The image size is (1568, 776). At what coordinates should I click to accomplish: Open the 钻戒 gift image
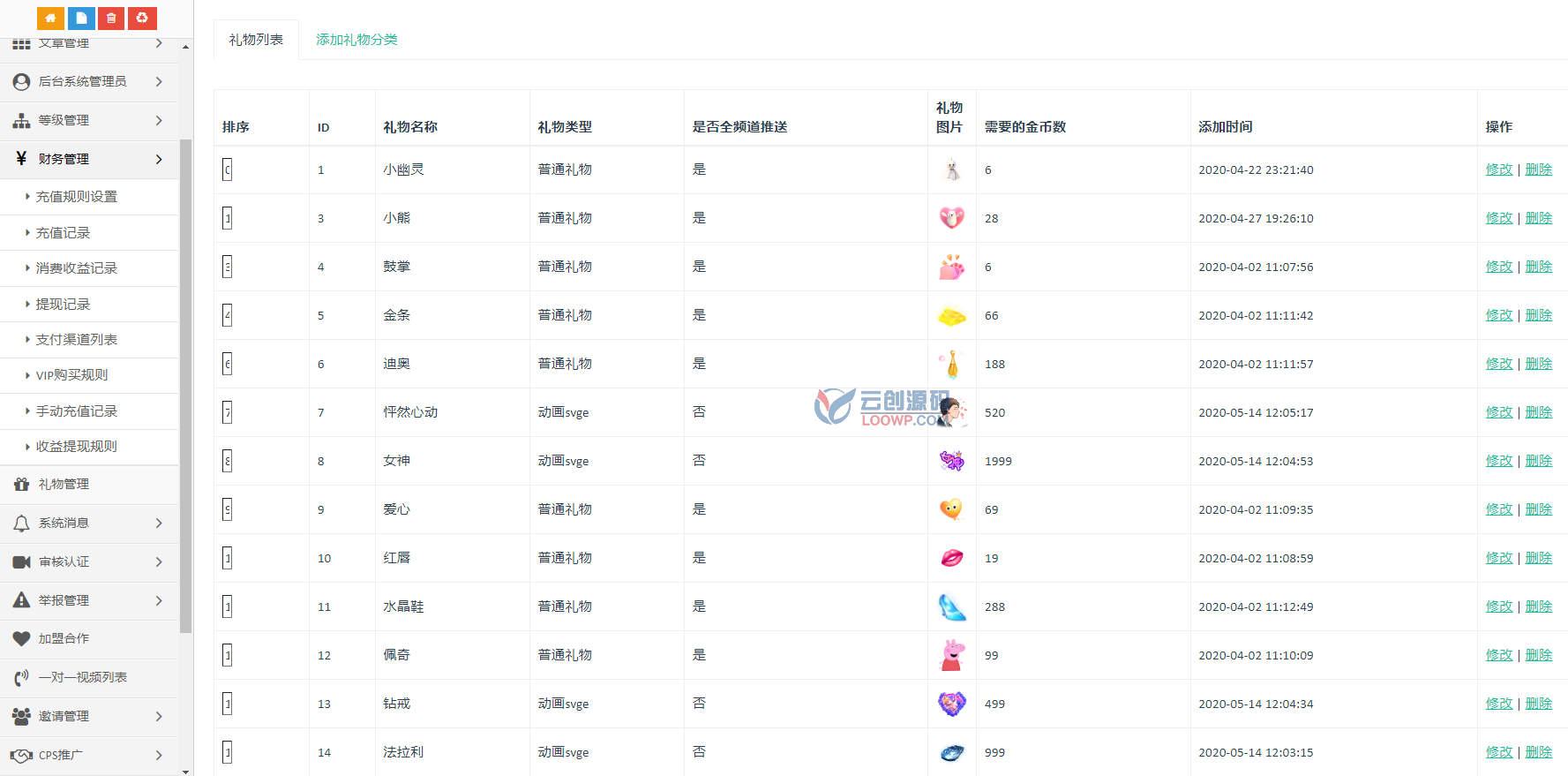click(952, 704)
